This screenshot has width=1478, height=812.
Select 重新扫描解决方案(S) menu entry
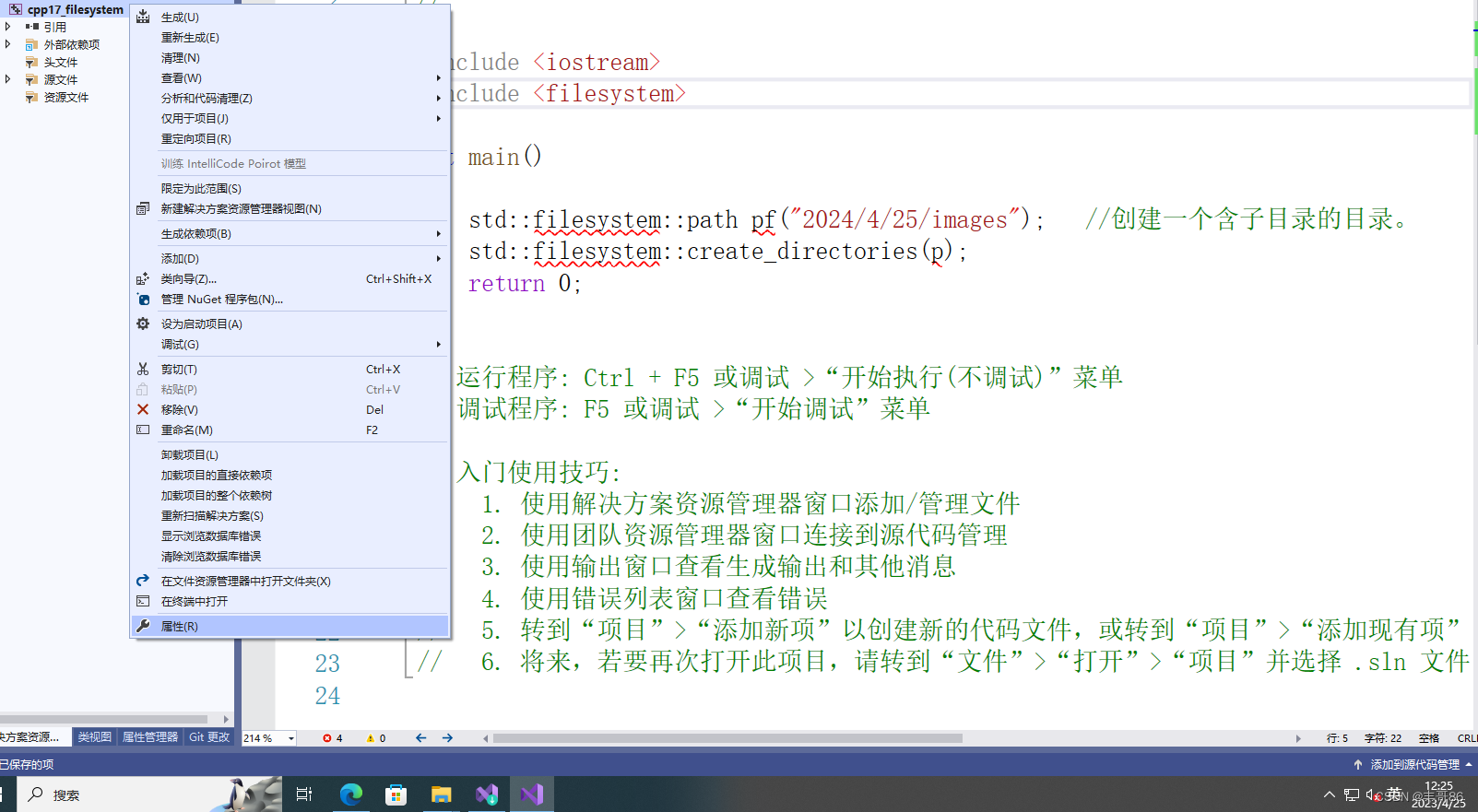[290, 515]
